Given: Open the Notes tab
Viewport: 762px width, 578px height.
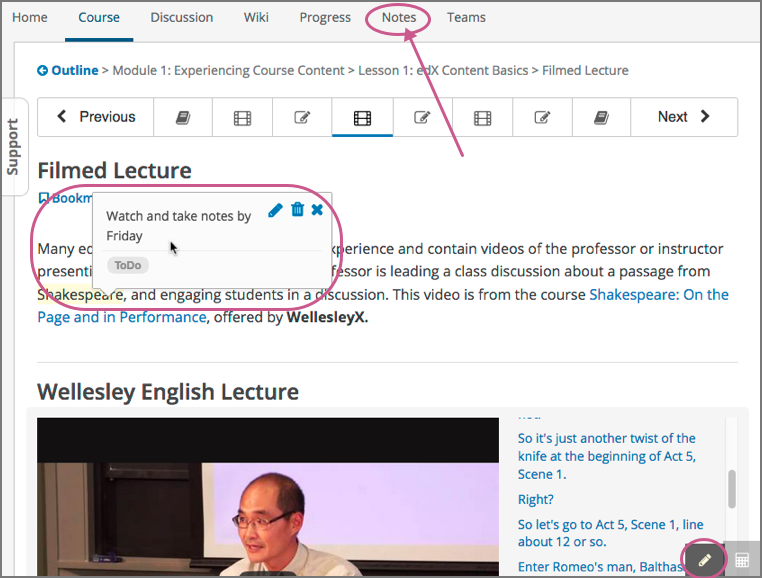Looking at the screenshot, I should (x=399, y=17).
